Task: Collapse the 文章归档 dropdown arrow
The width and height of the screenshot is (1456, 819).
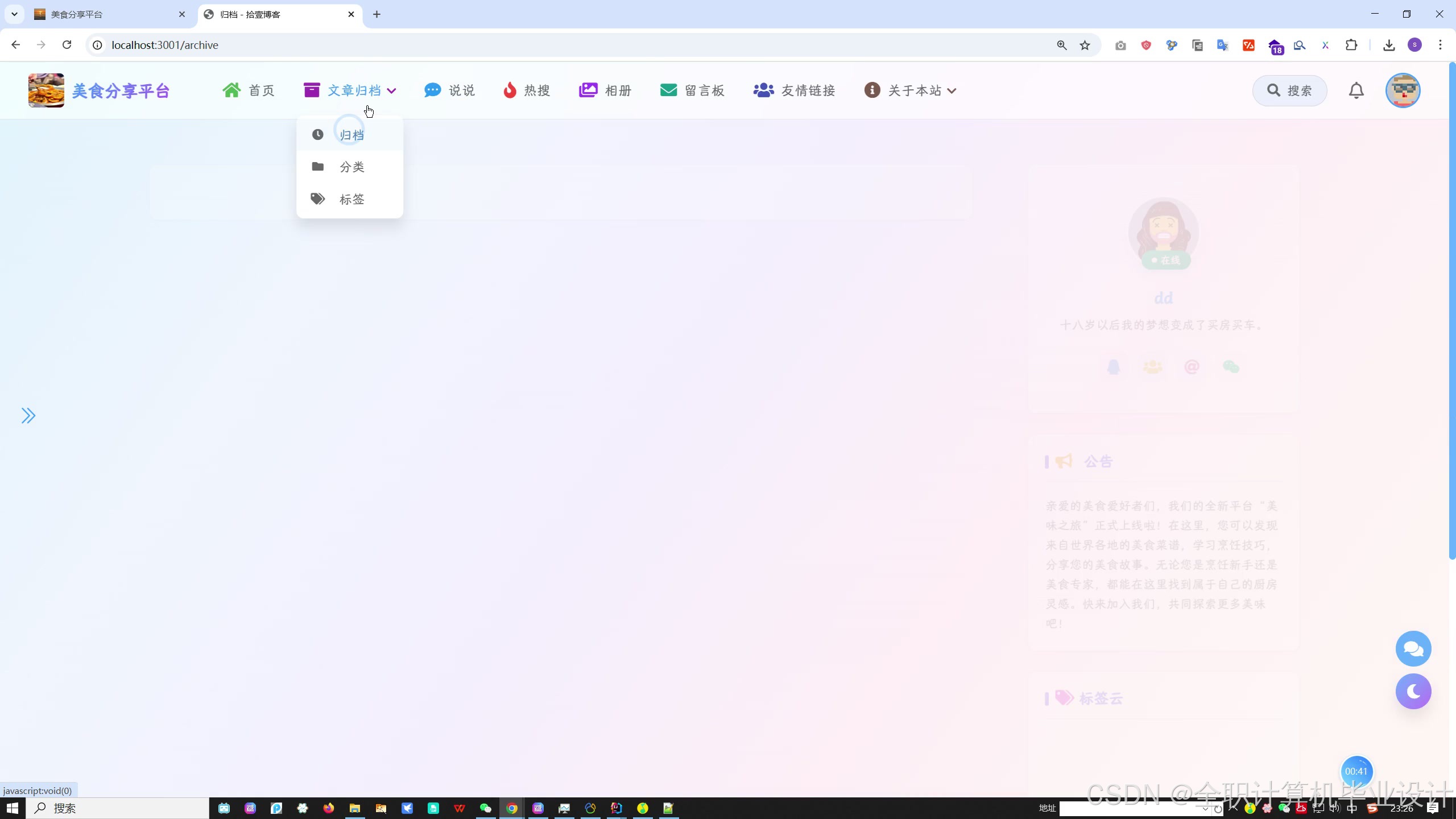Action: [391, 91]
